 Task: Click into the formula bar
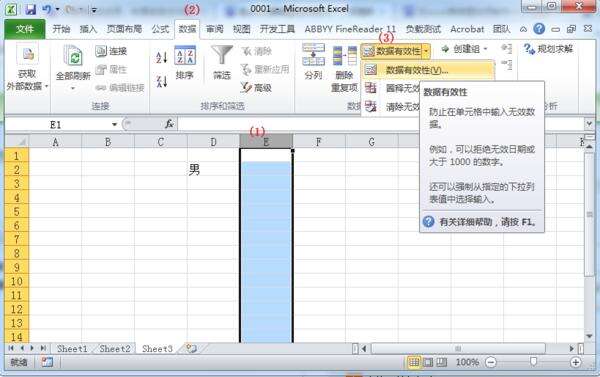click(x=381, y=124)
